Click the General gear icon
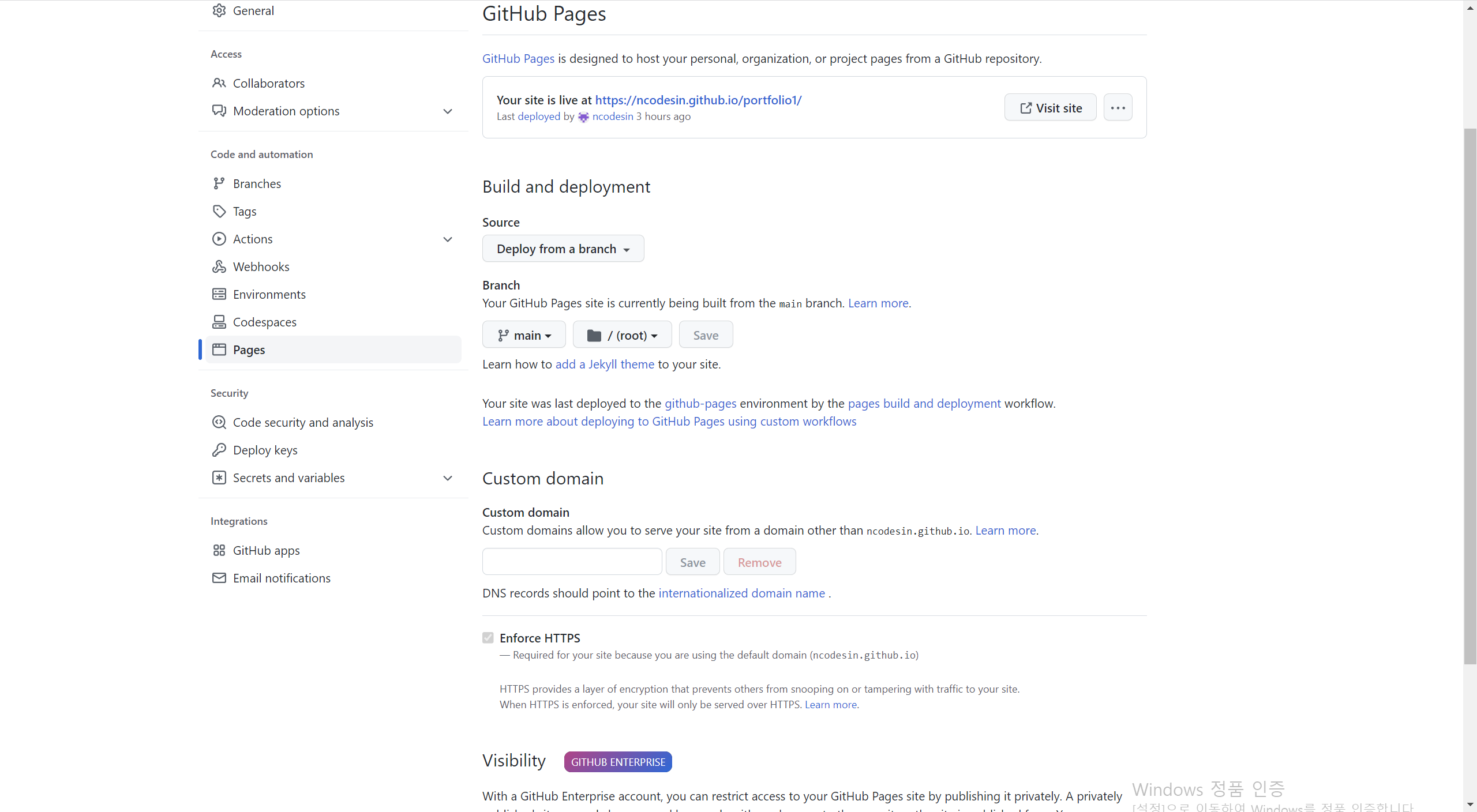1477x812 pixels. (219, 10)
